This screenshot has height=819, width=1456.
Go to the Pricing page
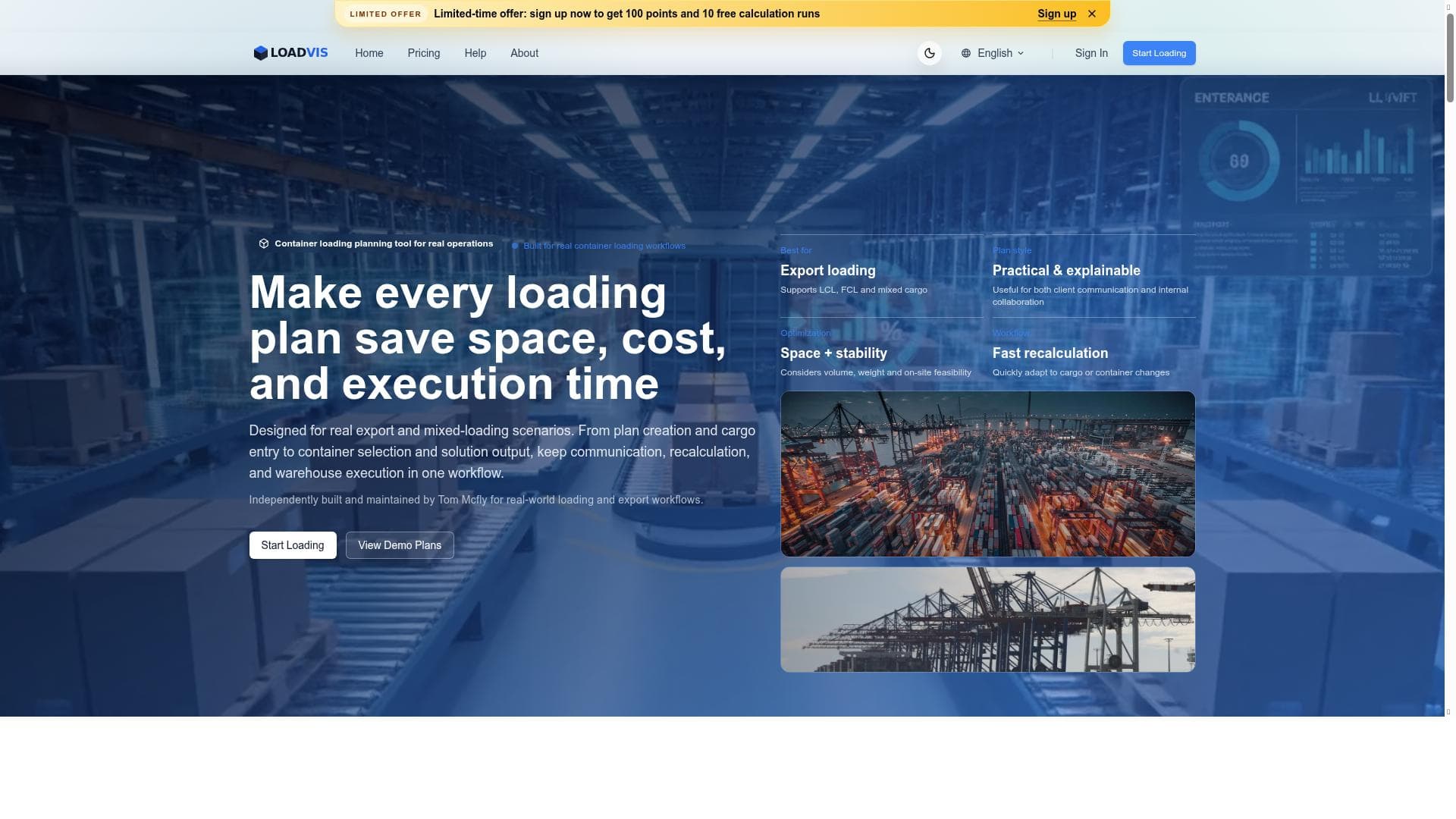pyautogui.click(x=423, y=53)
